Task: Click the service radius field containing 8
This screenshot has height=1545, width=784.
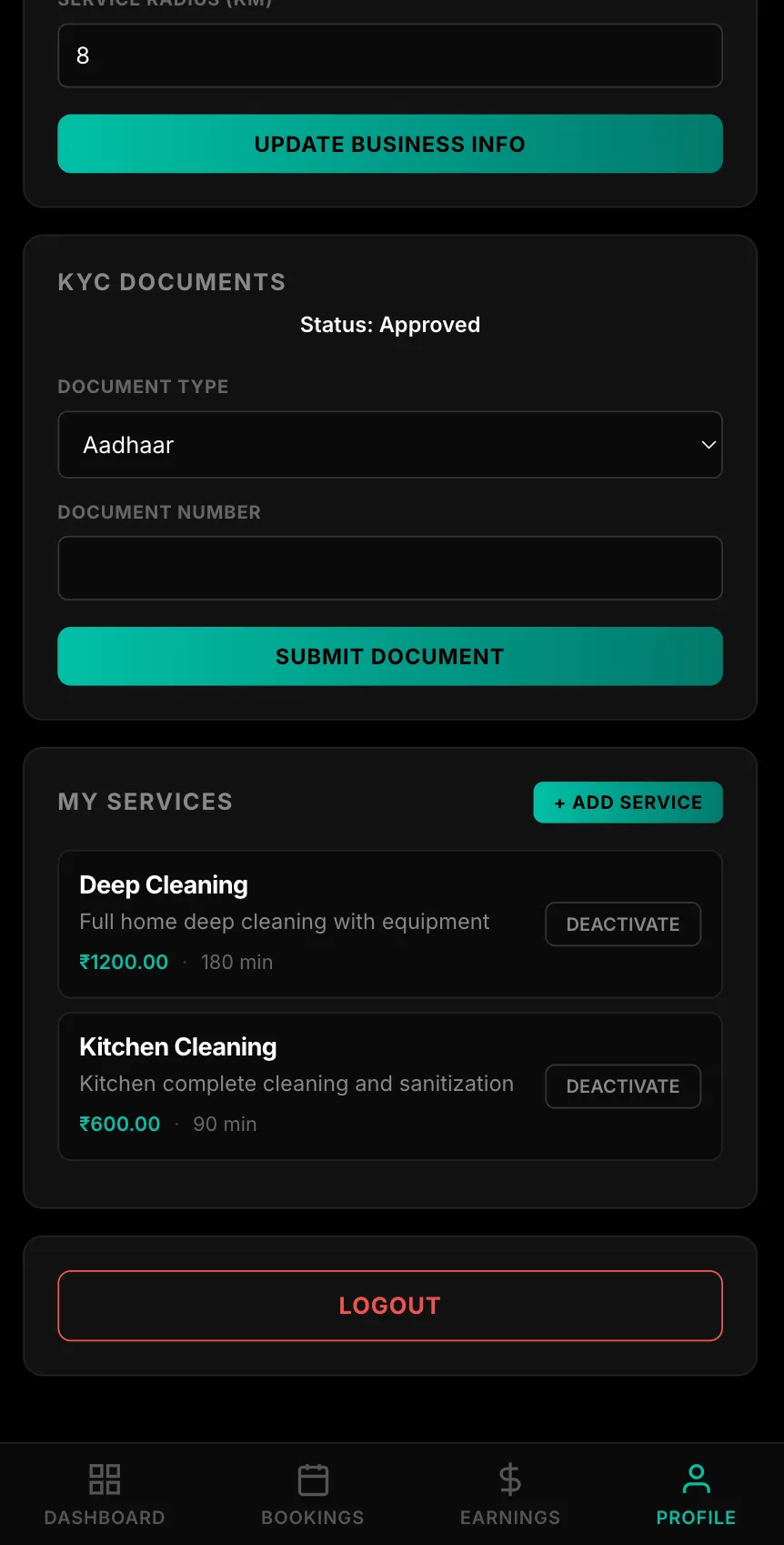Action: pyautogui.click(x=390, y=56)
